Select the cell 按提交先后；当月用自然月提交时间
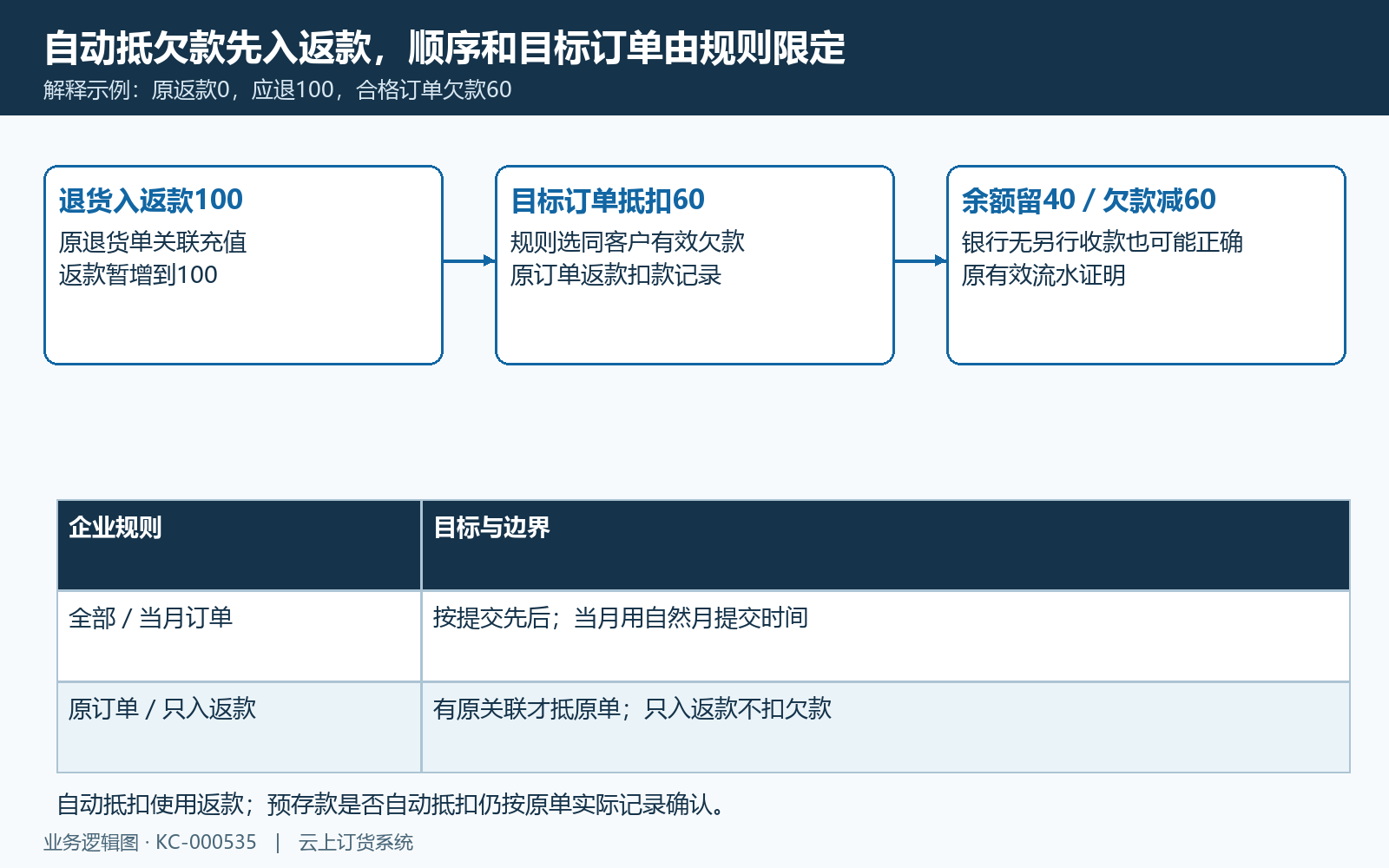1389x868 pixels. [885, 636]
